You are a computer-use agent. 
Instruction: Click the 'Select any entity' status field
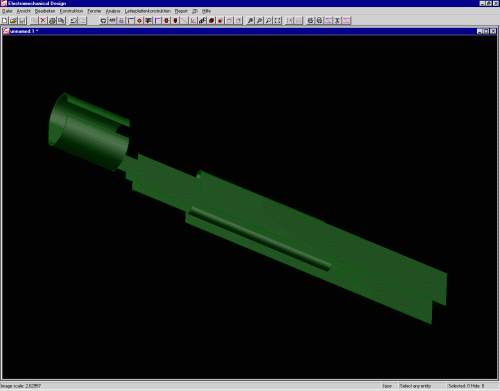coord(415,386)
